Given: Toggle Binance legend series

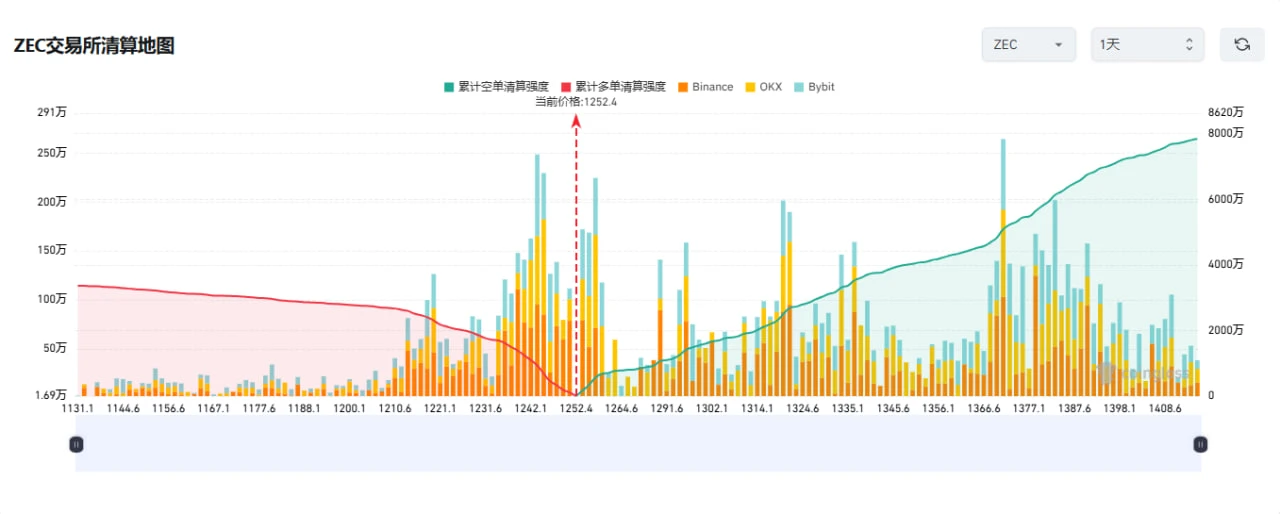Looking at the screenshot, I should pos(705,87).
